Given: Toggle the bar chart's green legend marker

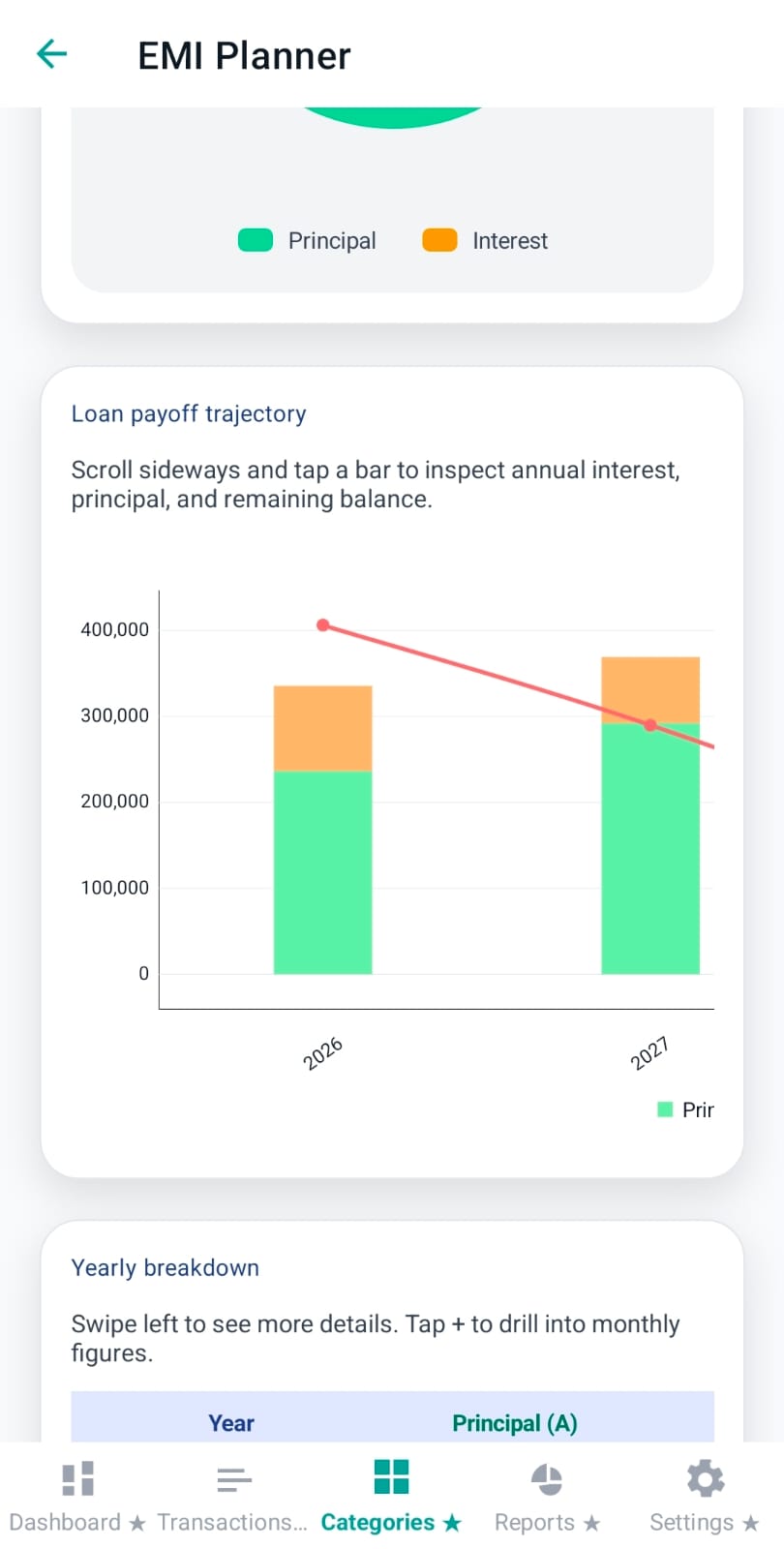Looking at the screenshot, I should (665, 1109).
